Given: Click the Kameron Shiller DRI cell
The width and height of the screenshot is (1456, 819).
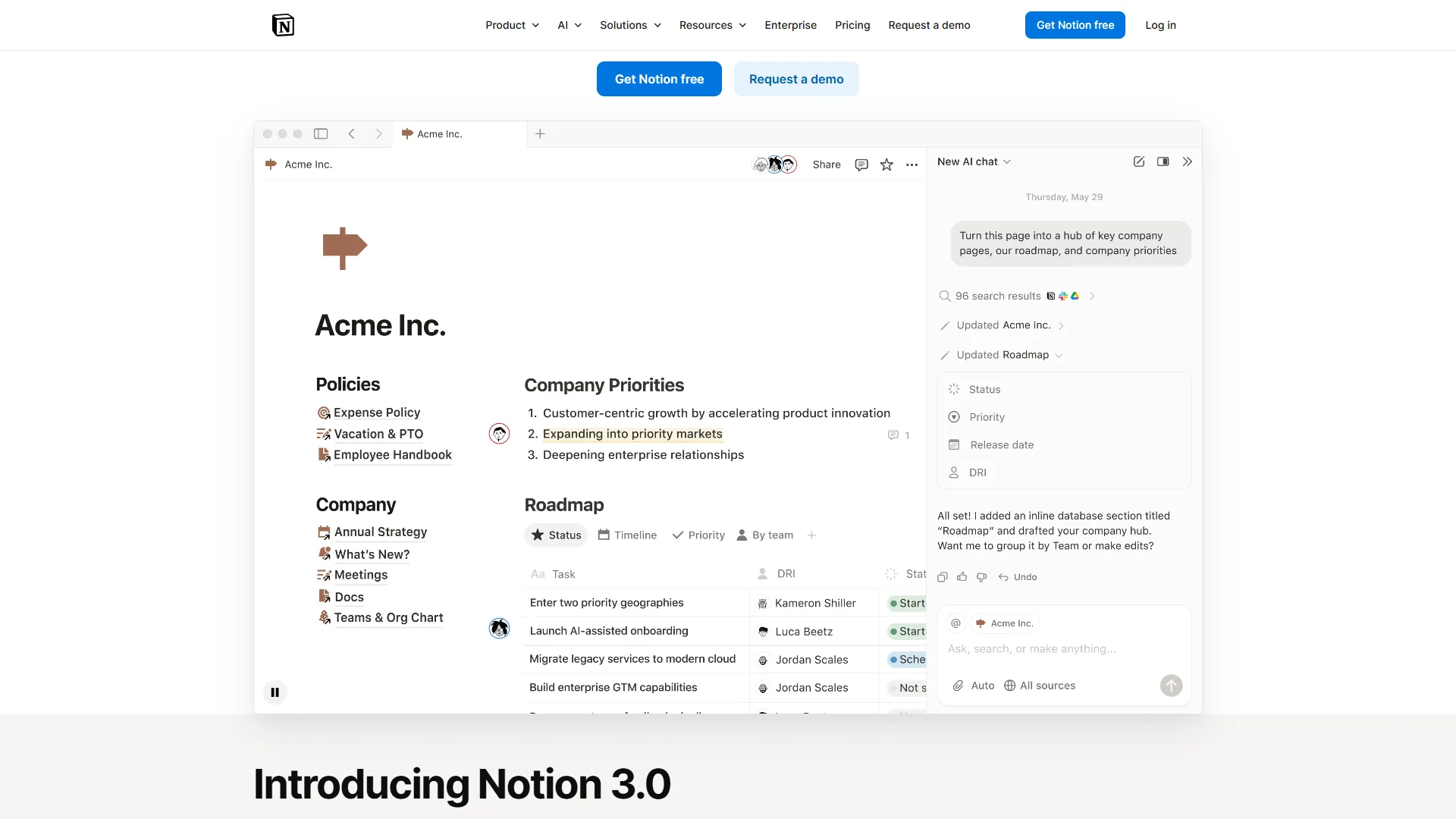Looking at the screenshot, I should coord(814,604).
